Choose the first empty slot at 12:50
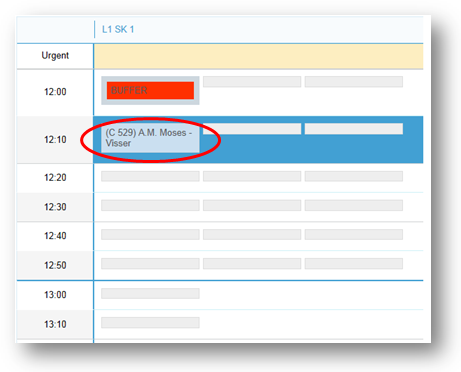 pyautogui.click(x=150, y=264)
